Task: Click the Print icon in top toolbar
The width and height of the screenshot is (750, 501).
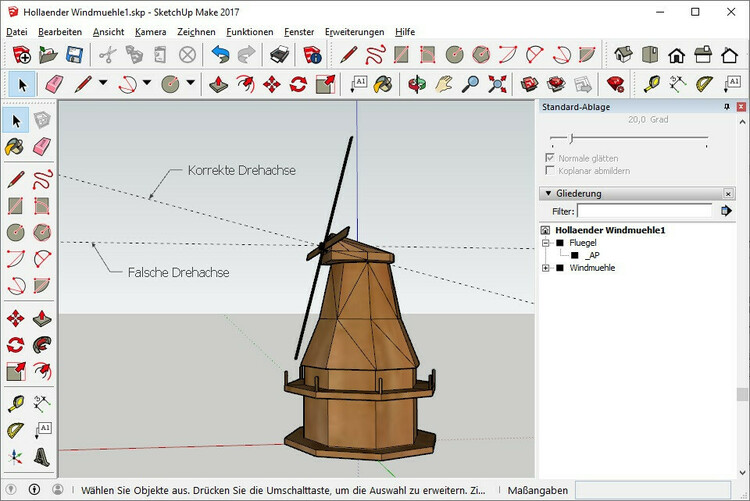Action: click(x=282, y=55)
